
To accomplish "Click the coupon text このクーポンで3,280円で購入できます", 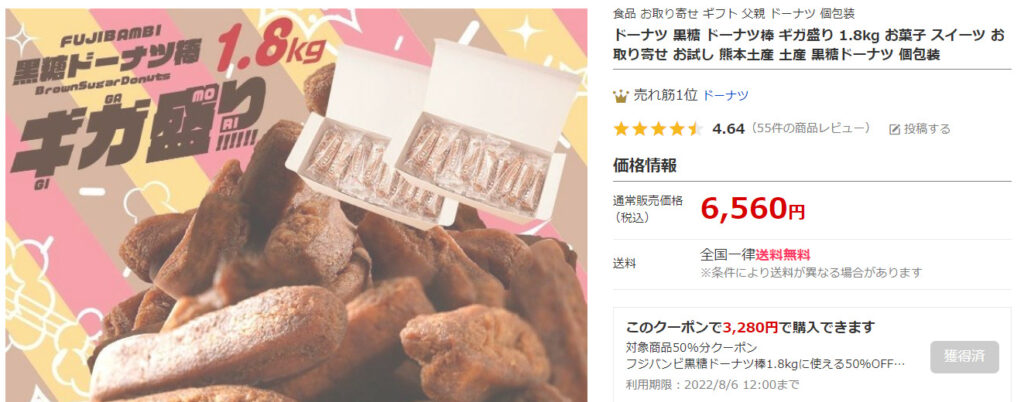I will coord(750,327).
